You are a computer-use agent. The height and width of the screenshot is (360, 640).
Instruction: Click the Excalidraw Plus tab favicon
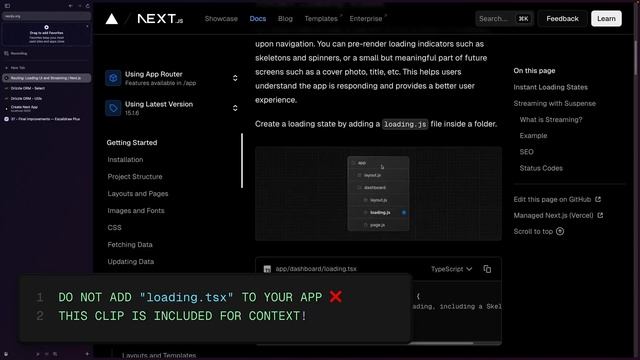click(x=6, y=119)
